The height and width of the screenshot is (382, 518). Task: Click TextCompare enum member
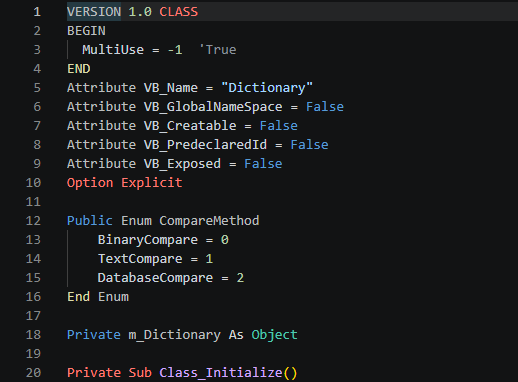140,259
